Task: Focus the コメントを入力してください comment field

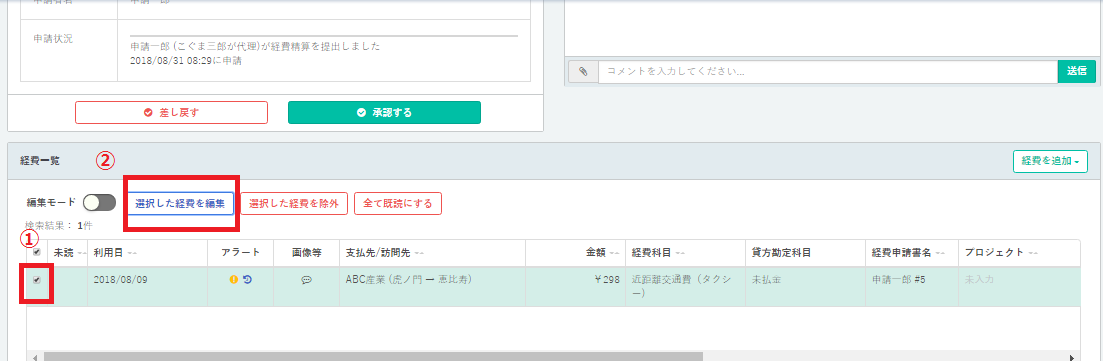Action: [828, 72]
